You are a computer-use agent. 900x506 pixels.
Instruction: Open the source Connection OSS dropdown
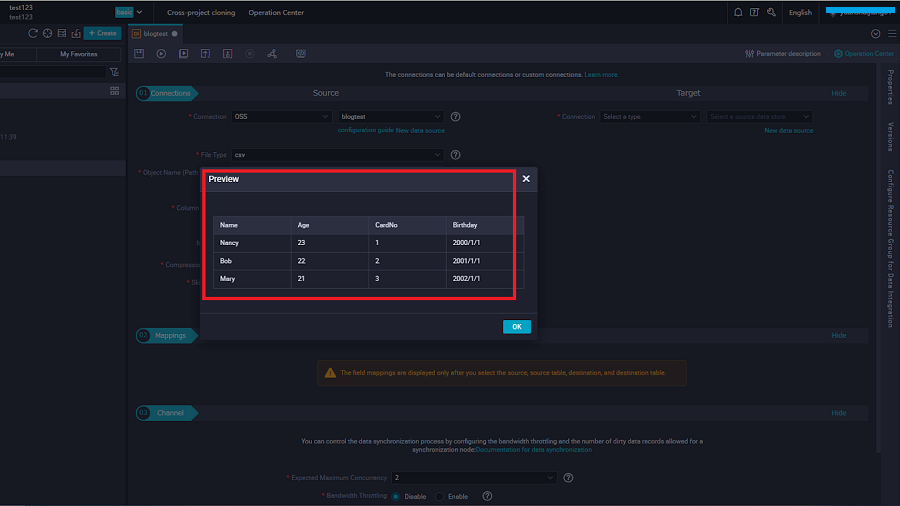281,117
